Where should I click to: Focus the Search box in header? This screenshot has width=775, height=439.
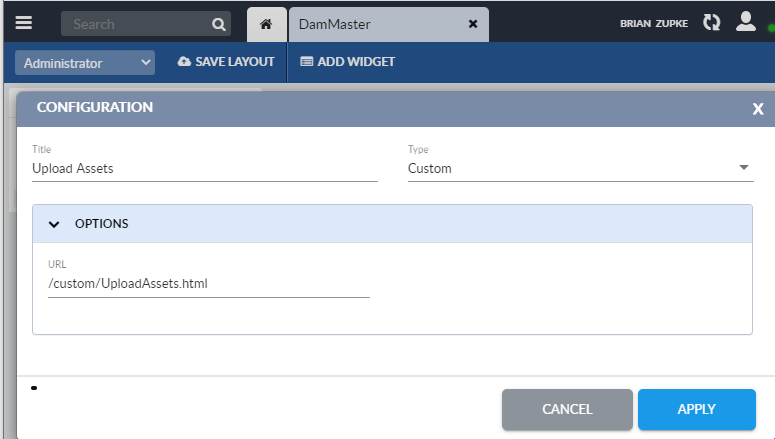(135, 24)
